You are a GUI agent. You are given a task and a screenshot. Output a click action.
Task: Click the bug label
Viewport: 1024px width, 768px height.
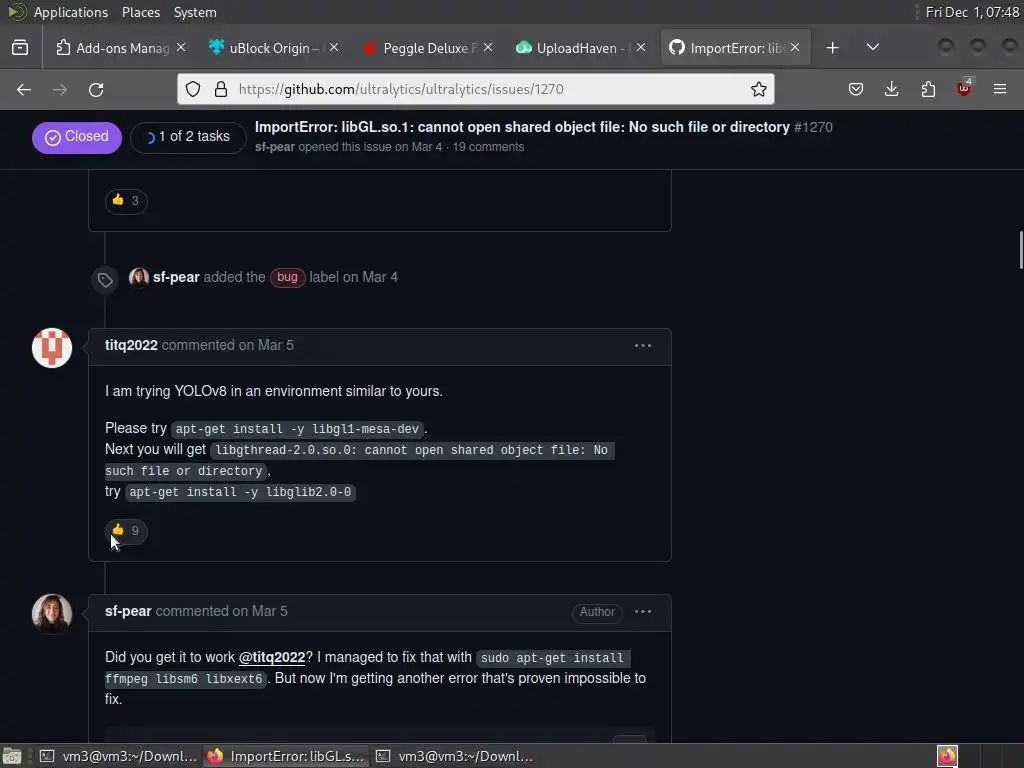287,277
